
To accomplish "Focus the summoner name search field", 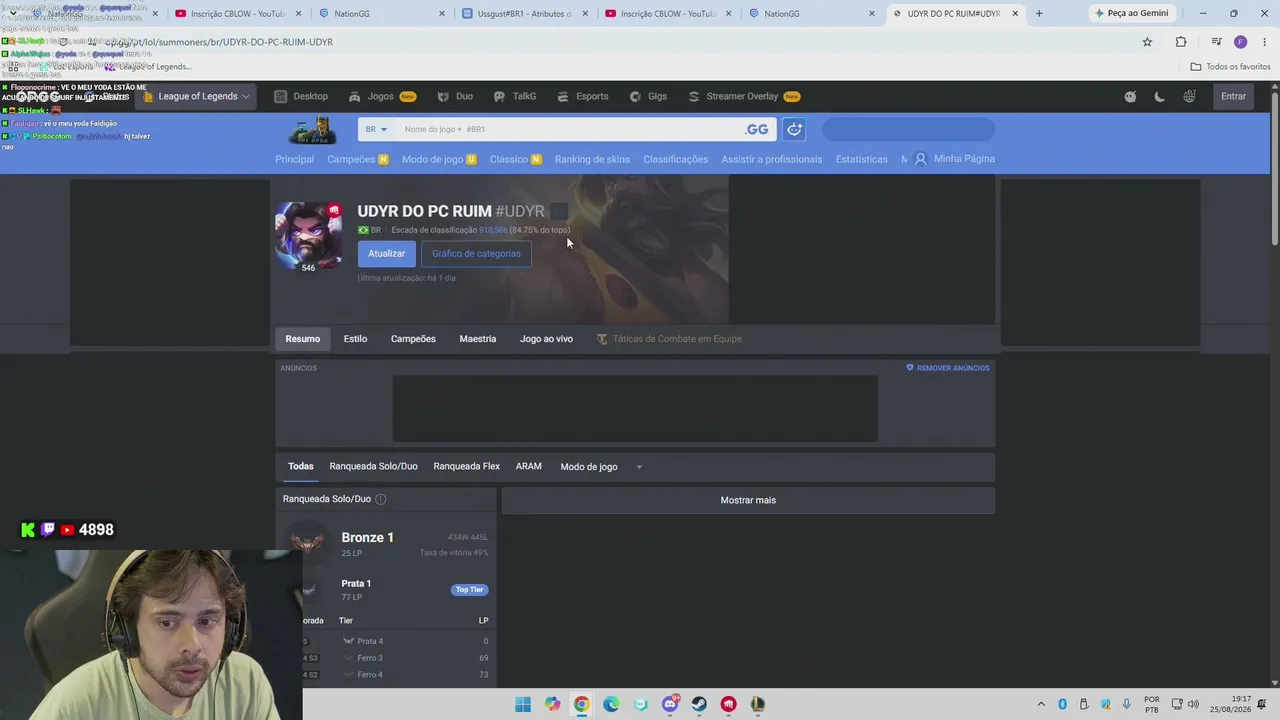I will click(x=568, y=129).
